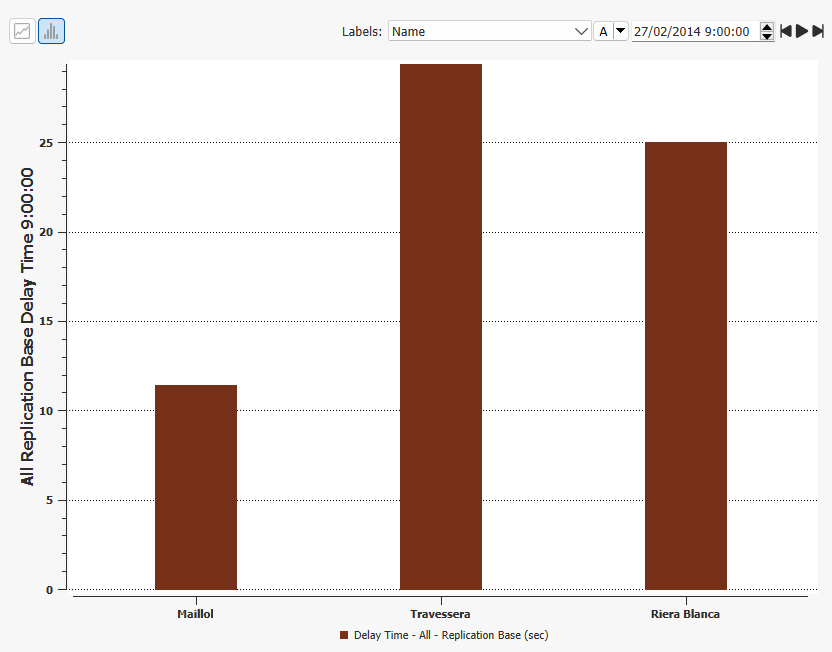Image resolution: width=832 pixels, height=652 pixels.
Task: Increase time with the up stepper arrow
Action: pyautogui.click(x=767, y=26)
